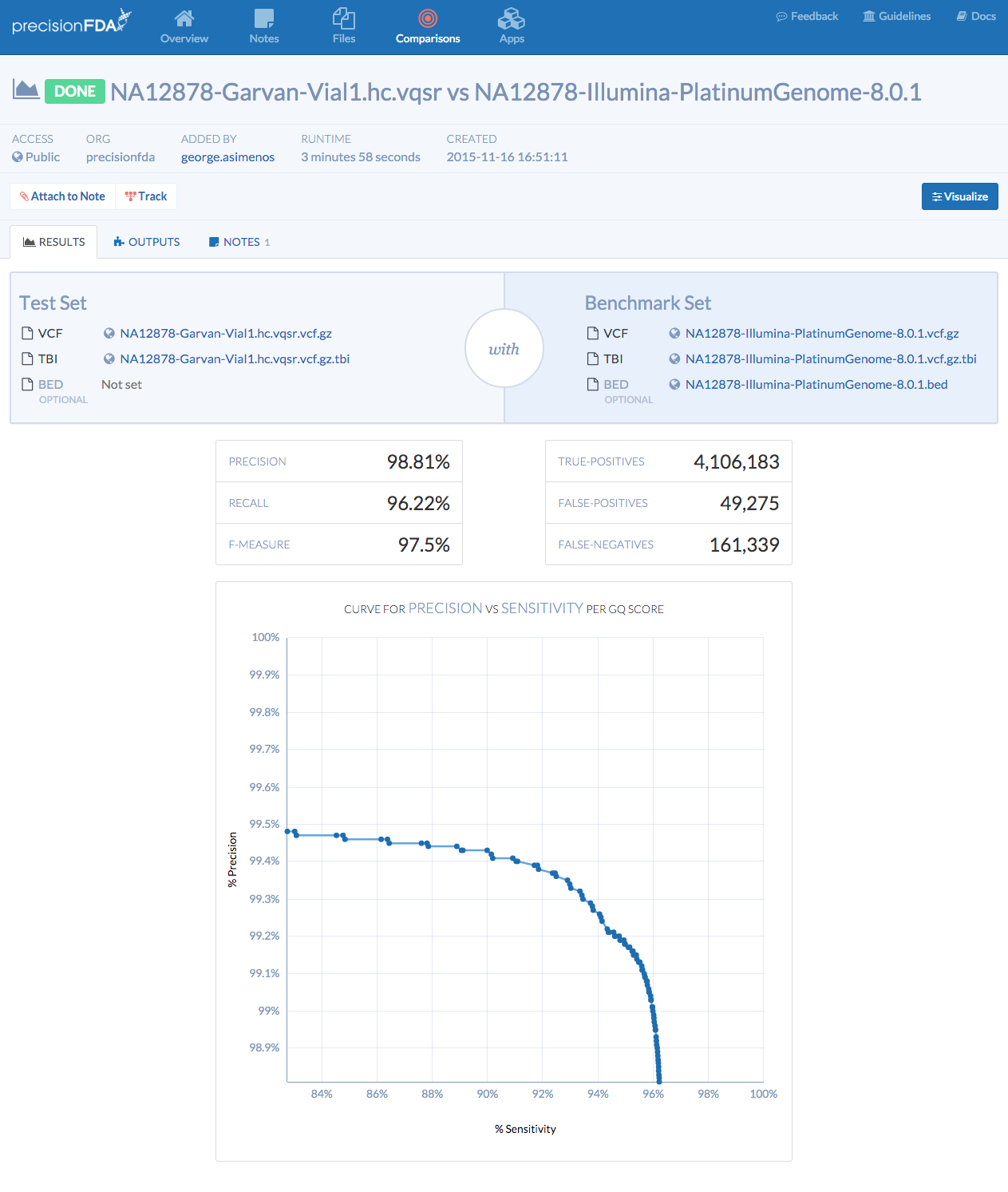1008x1192 pixels.
Task: Click the 49,275 false-positives value
Action: click(749, 503)
